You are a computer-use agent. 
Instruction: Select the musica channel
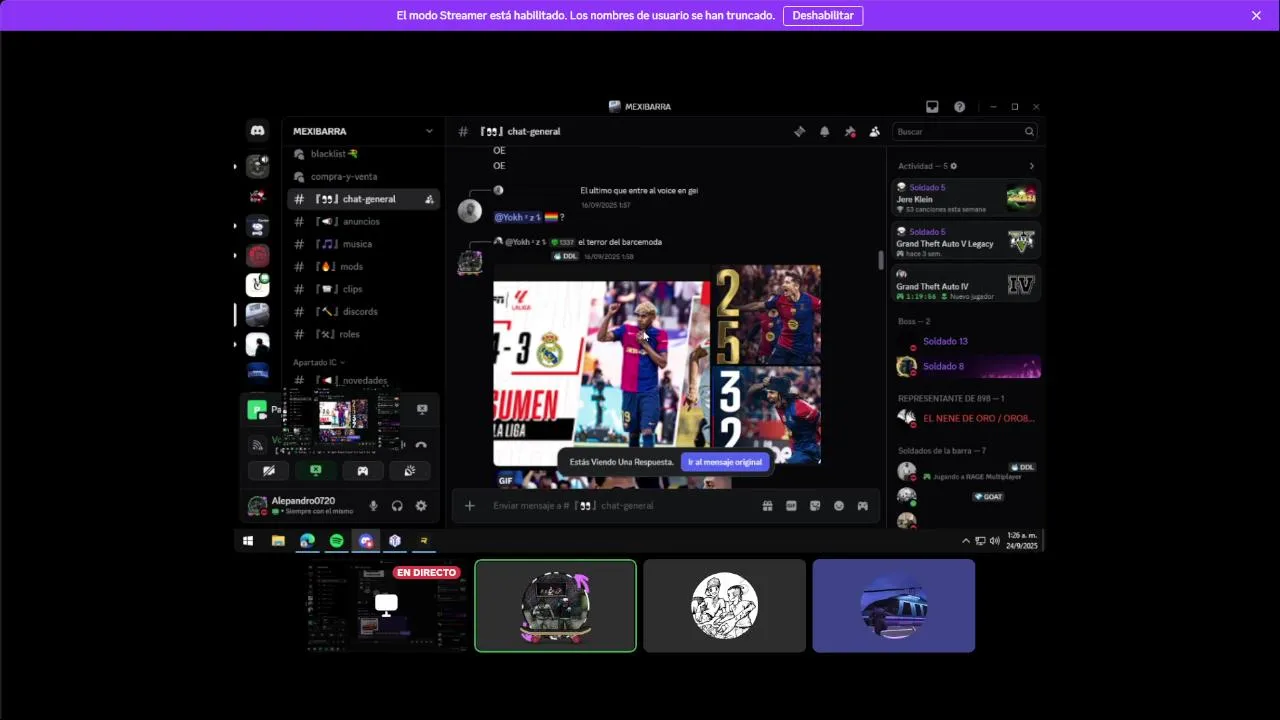pyautogui.click(x=363, y=244)
